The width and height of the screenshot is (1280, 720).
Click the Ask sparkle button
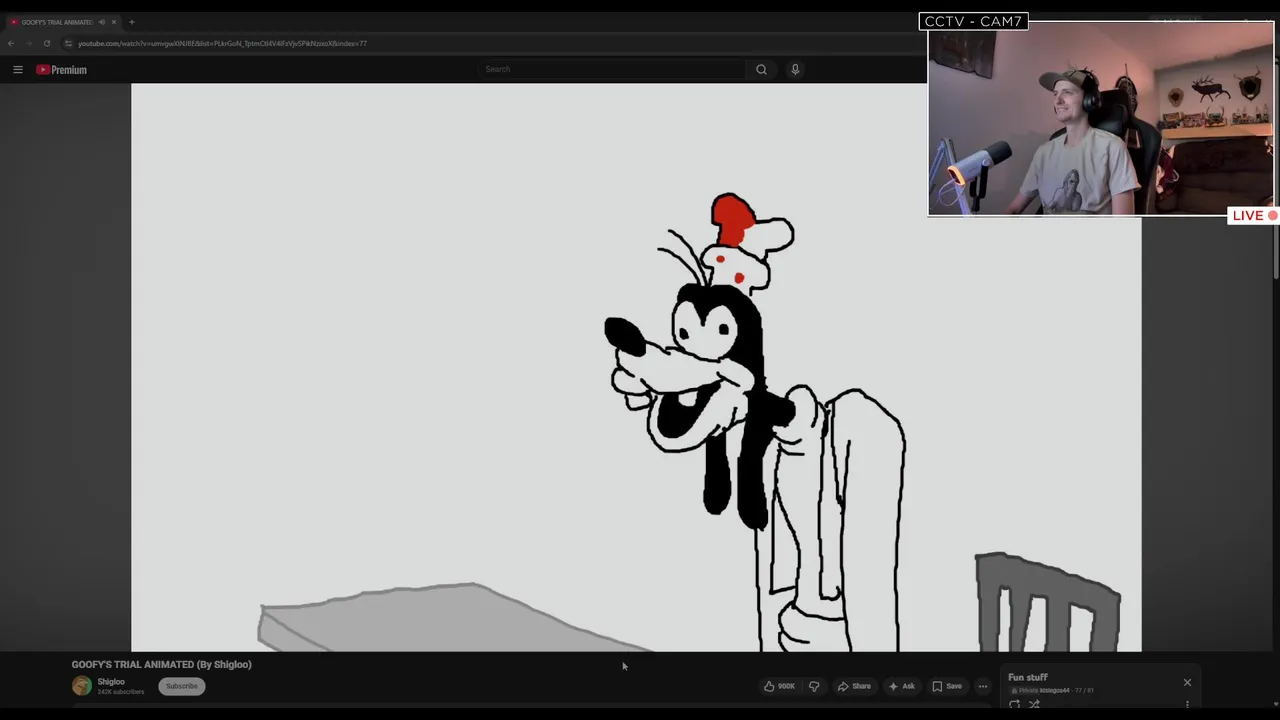pos(901,686)
